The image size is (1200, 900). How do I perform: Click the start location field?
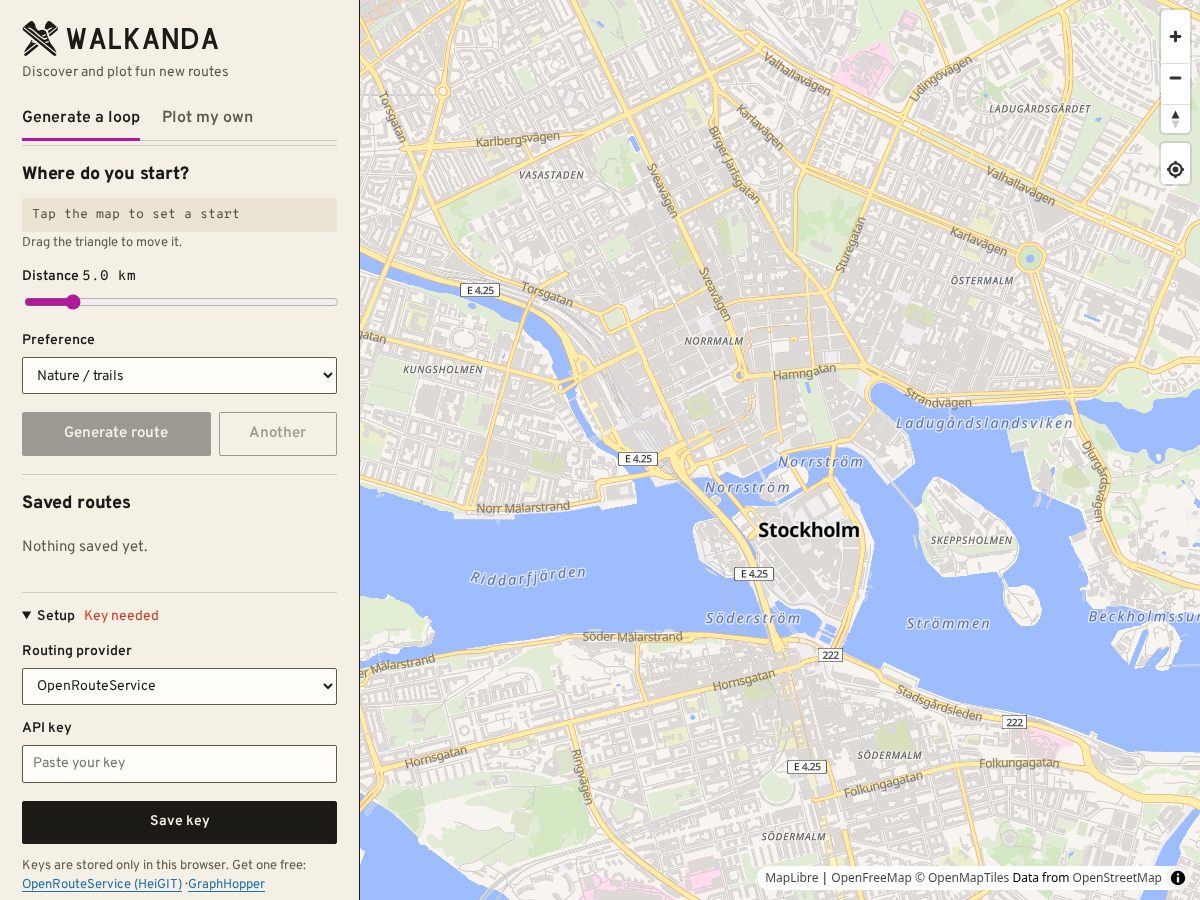pyautogui.click(x=179, y=214)
